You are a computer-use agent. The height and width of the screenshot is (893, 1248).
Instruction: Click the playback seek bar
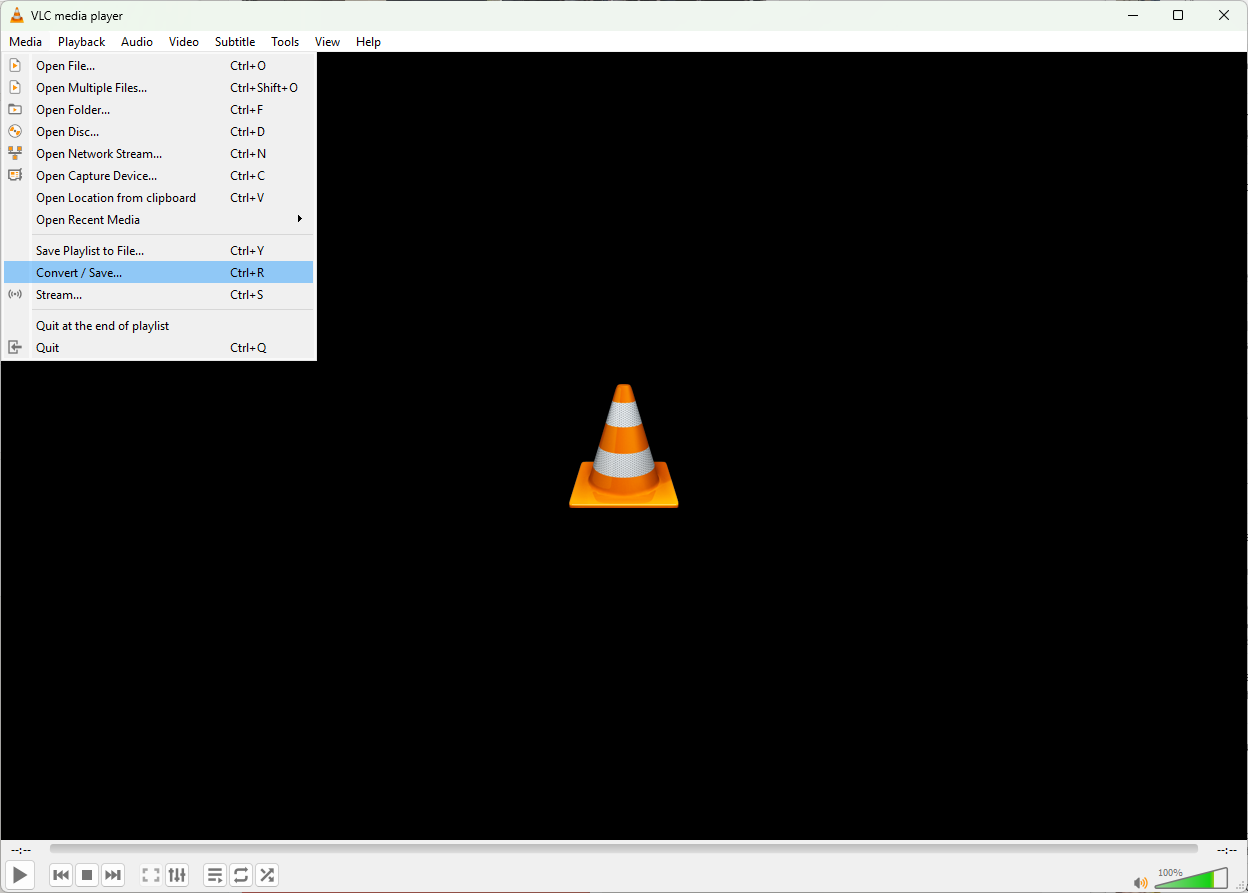(x=624, y=848)
